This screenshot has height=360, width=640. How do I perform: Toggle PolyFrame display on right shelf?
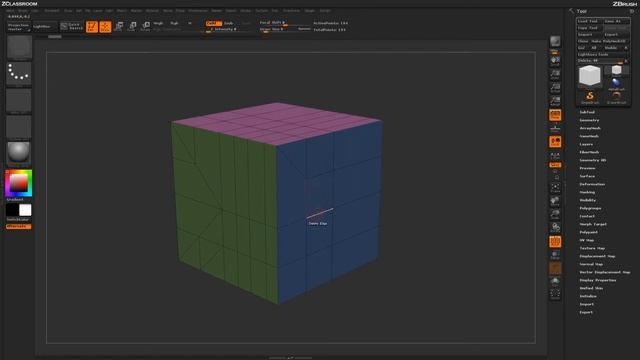coord(555,242)
